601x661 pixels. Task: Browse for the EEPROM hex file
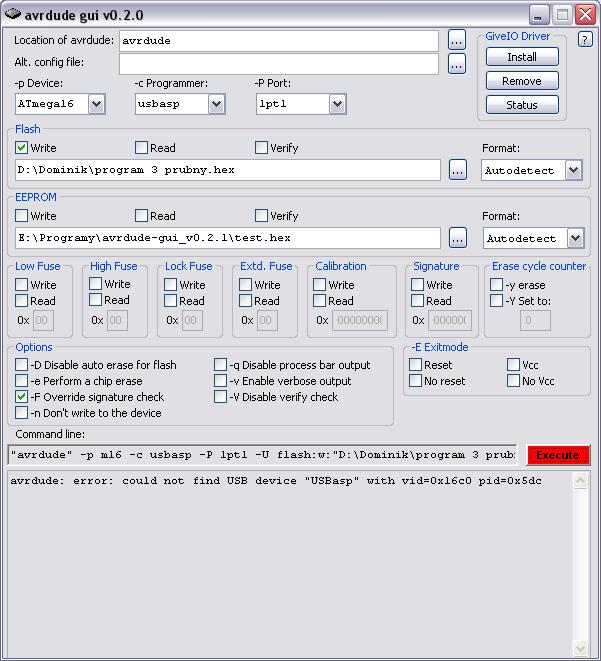click(458, 238)
